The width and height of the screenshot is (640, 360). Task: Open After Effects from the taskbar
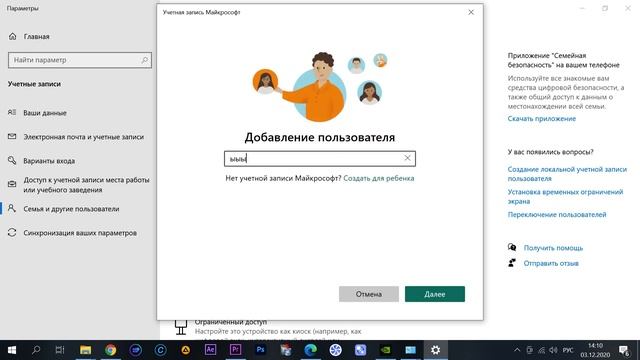[210, 350]
